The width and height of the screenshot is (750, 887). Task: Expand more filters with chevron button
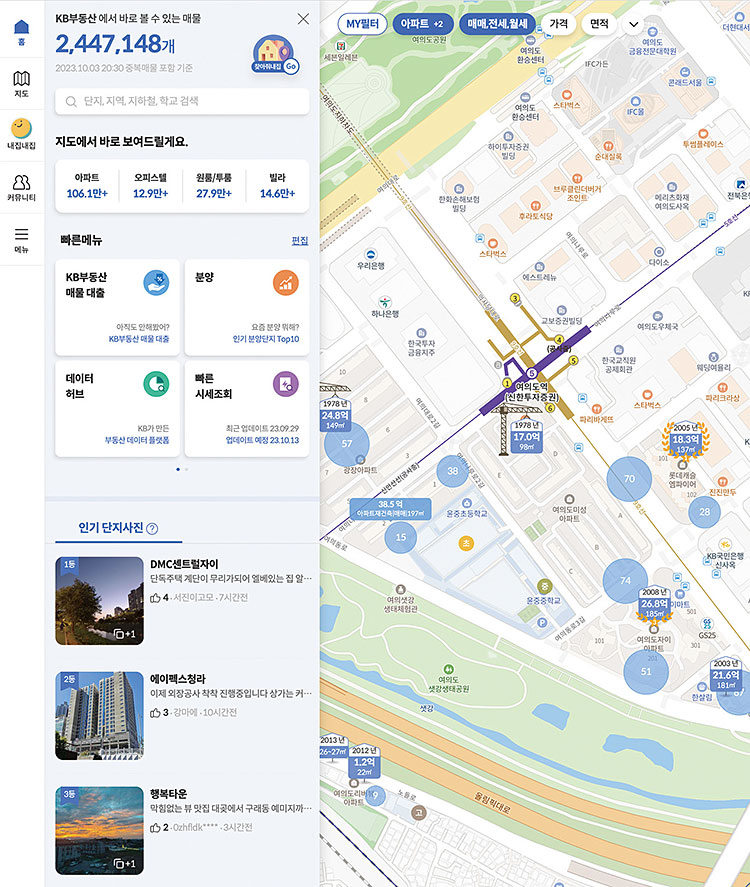[633, 24]
